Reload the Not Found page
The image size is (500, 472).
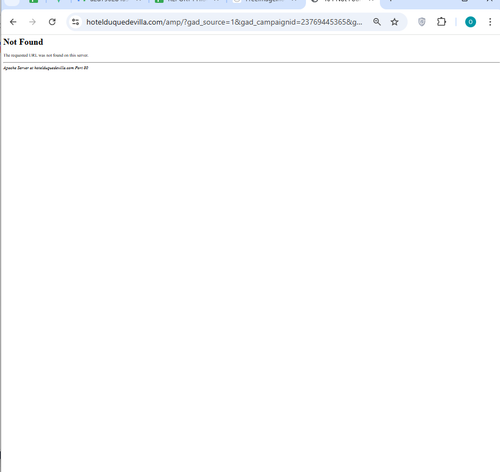click(x=52, y=22)
